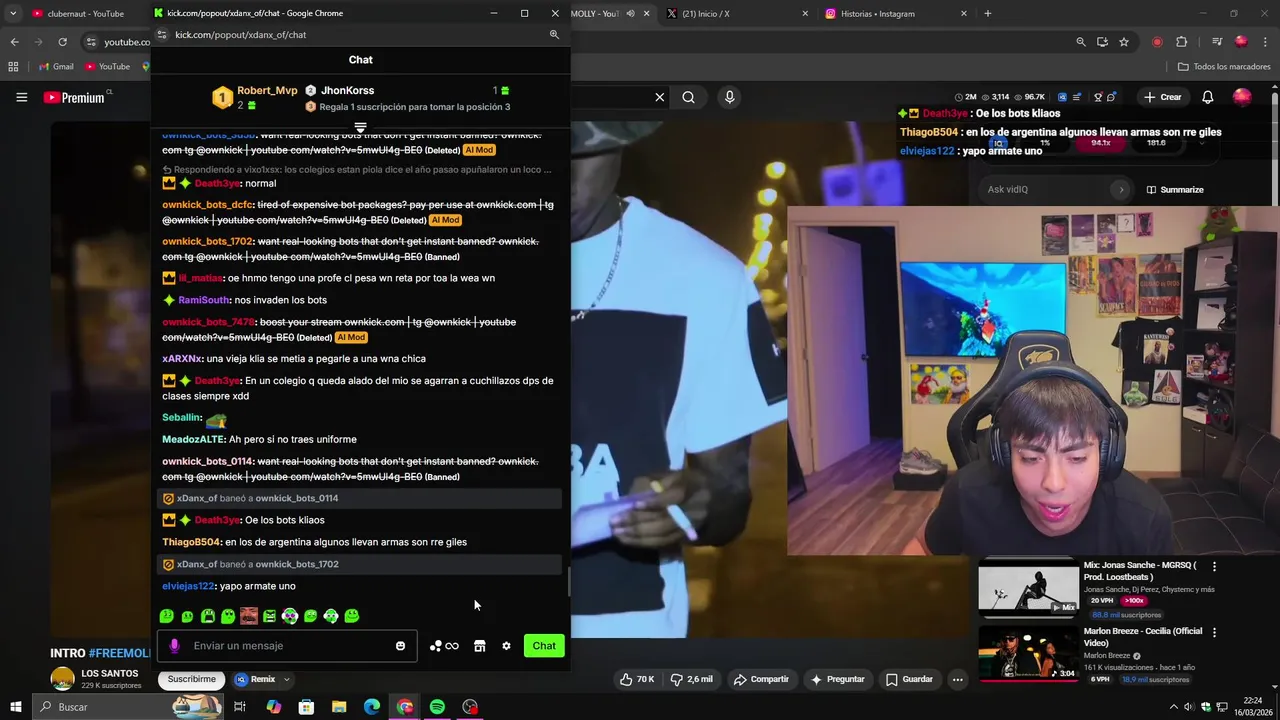1280x720 pixels.
Task: Open Chrome extensions puzzle icon
Action: click(x=1182, y=42)
